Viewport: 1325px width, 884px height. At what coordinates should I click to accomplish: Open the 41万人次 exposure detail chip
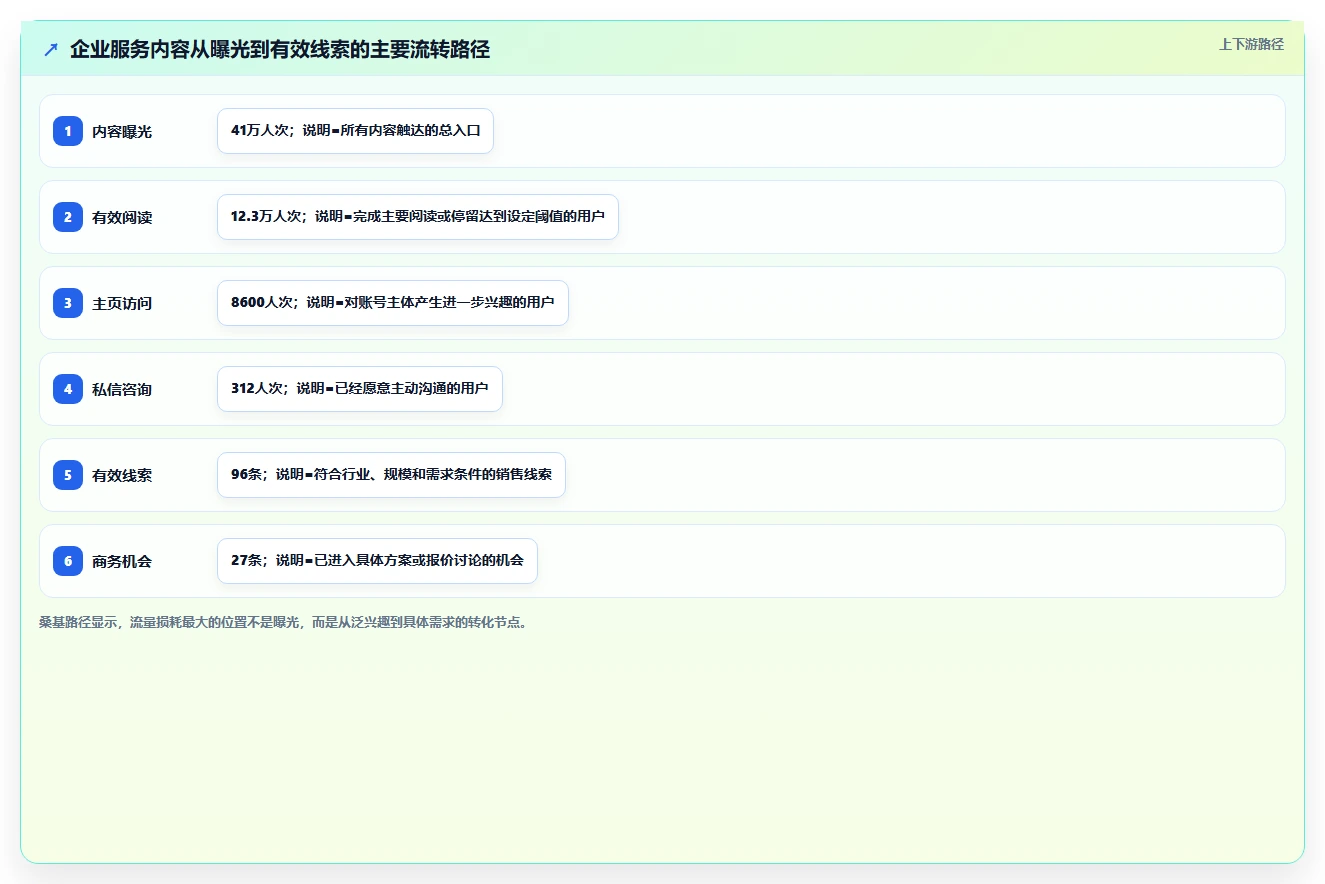pyautogui.click(x=355, y=131)
